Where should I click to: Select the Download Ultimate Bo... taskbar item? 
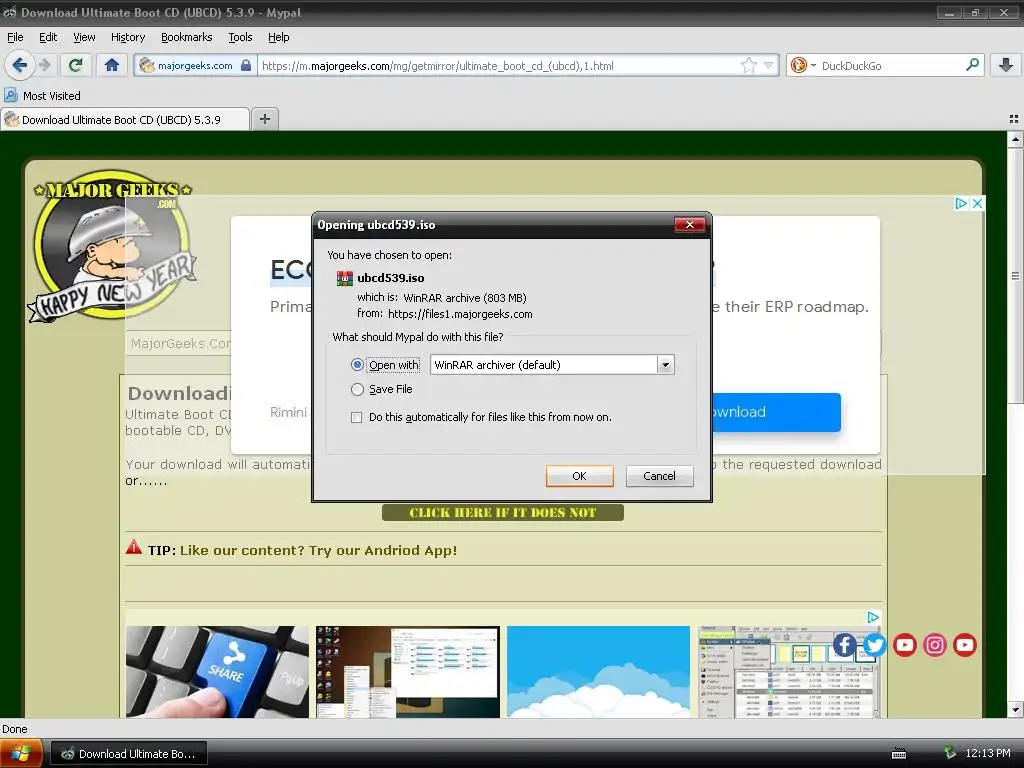tap(129, 754)
